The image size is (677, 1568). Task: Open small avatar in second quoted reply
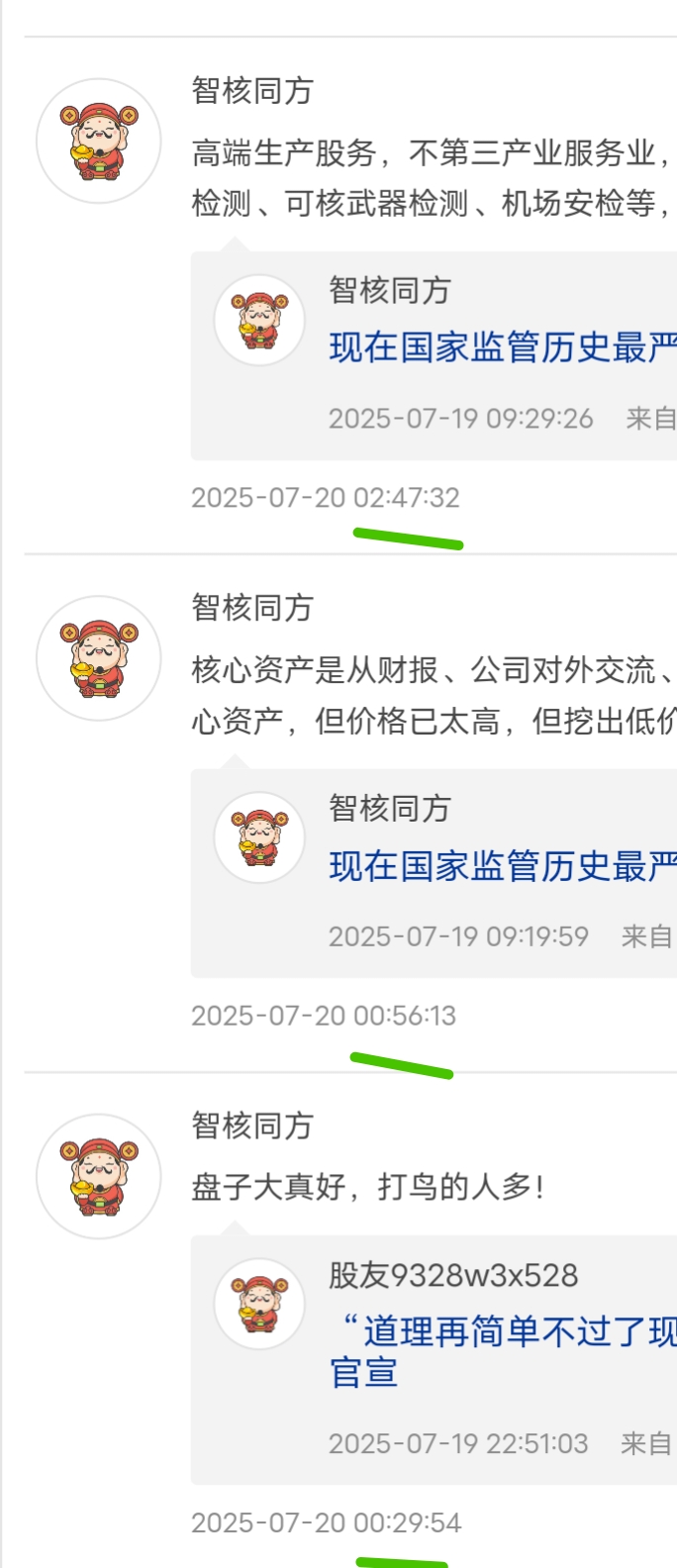[x=259, y=837]
